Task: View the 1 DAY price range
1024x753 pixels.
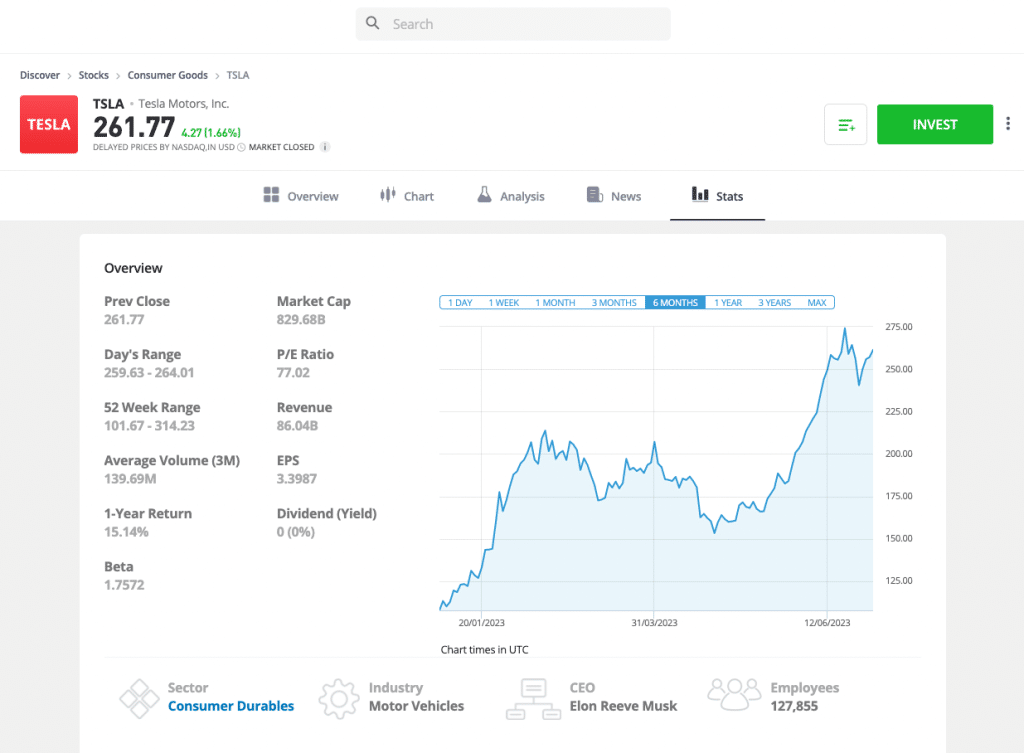Action: click(x=458, y=302)
